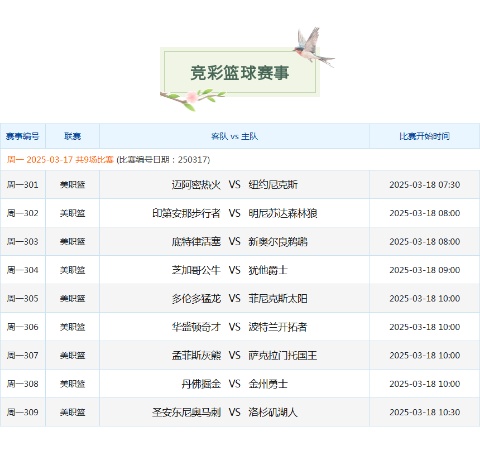Click the 客队 vs 主队 column header
This screenshot has width=480, height=451.
pyautogui.click(x=234, y=136)
